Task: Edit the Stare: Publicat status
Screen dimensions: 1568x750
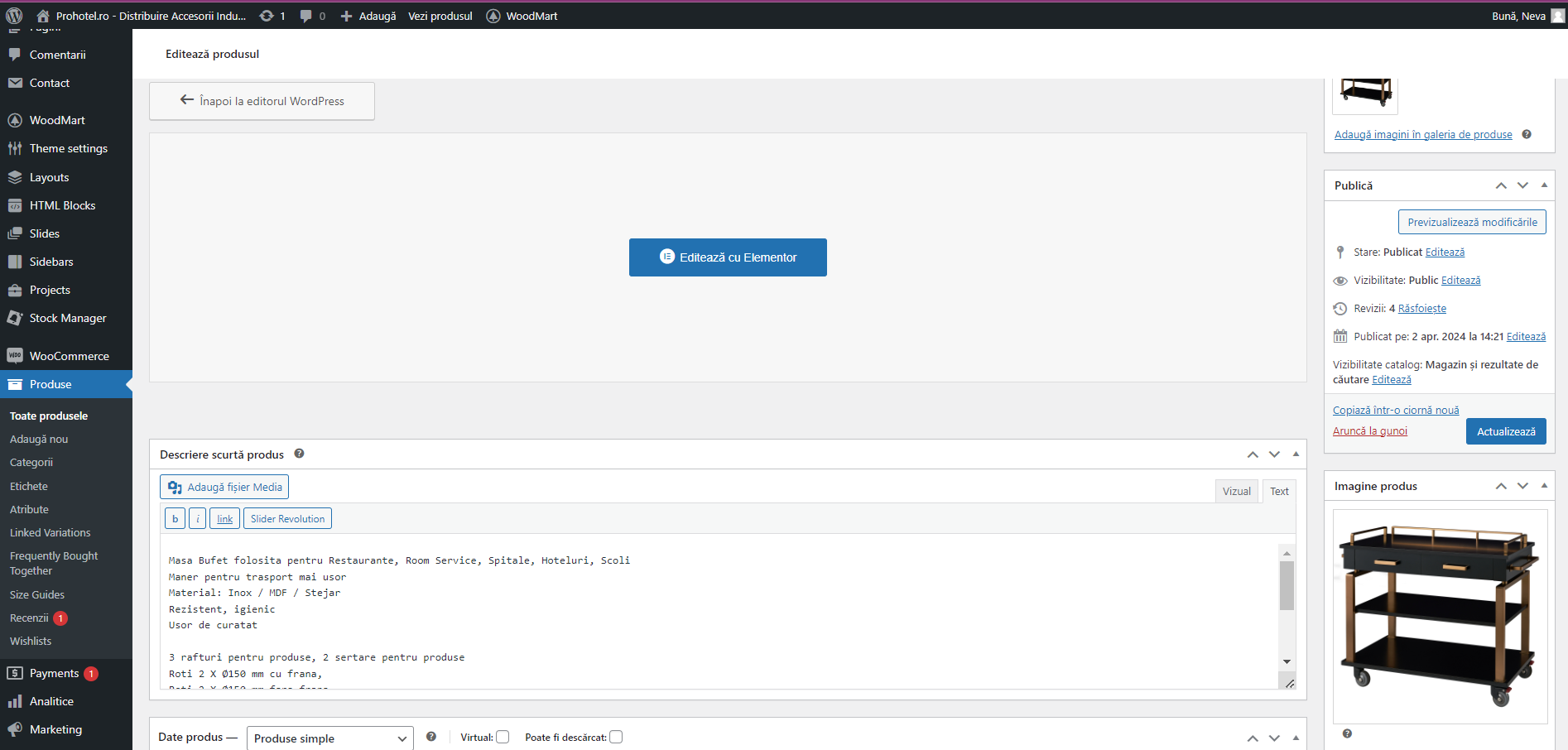Action: click(1445, 252)
